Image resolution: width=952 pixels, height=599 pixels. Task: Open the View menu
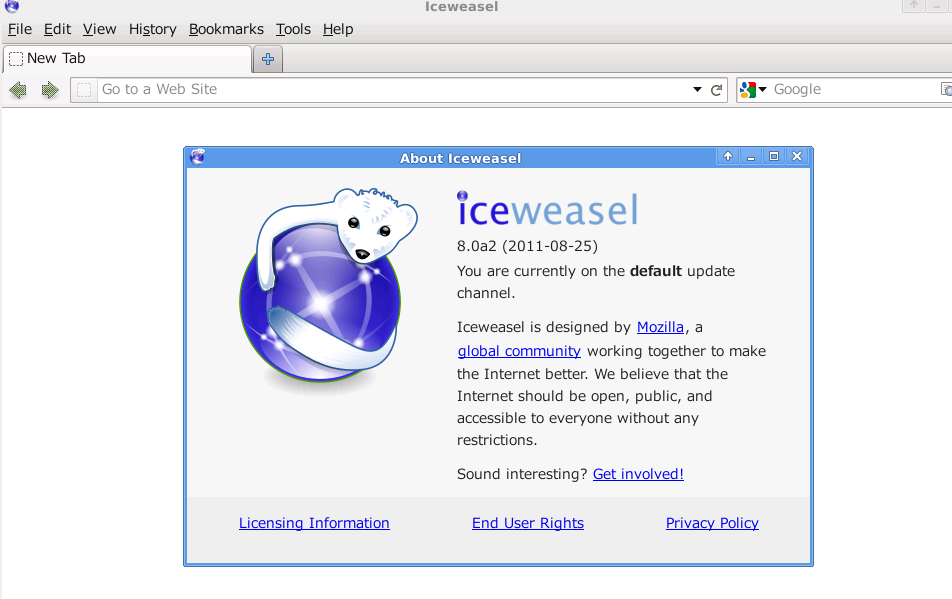tap(100, 29)
